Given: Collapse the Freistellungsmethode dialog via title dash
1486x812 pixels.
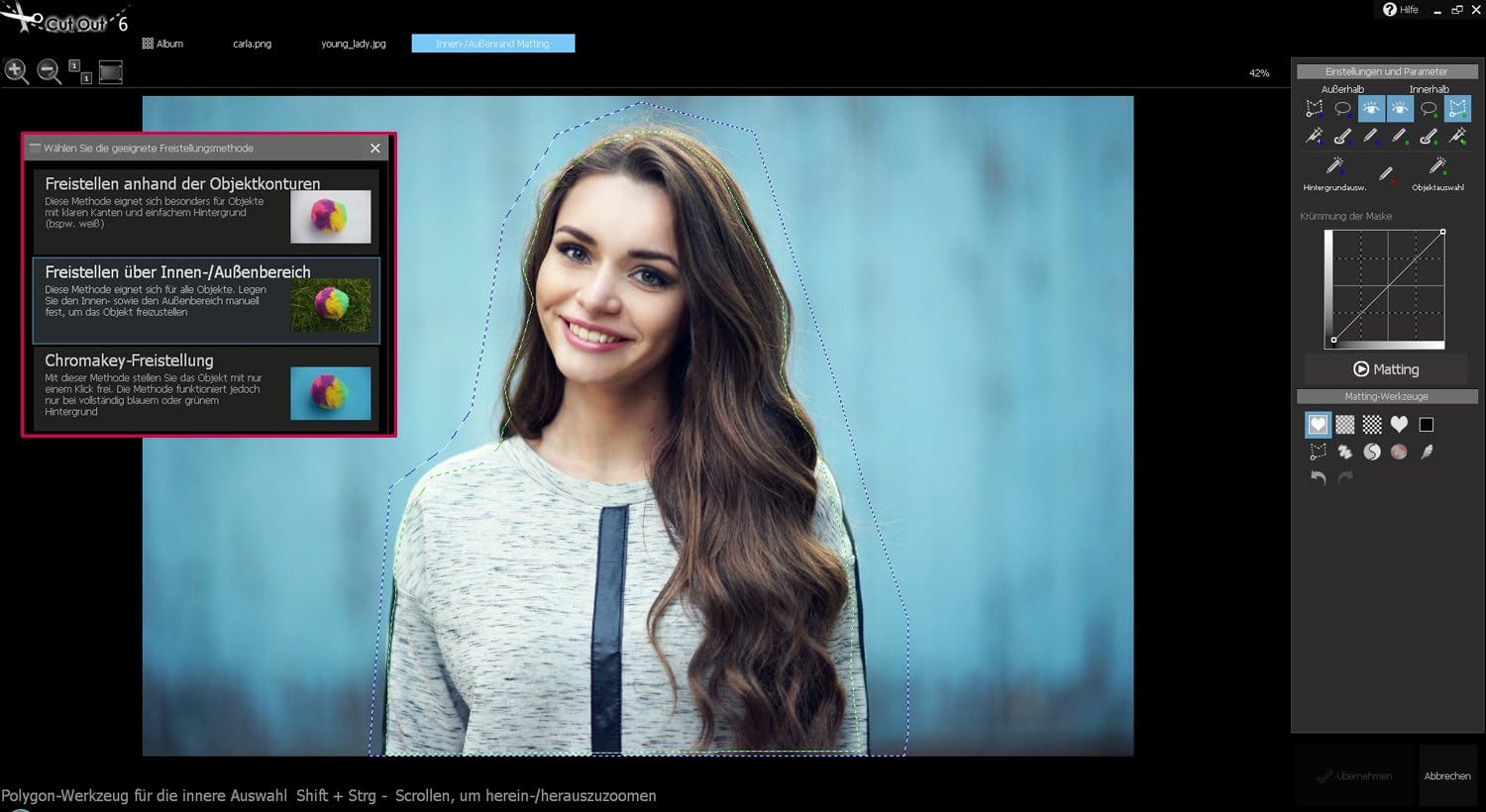Looking at the screenshot, I should click(36, 148).
